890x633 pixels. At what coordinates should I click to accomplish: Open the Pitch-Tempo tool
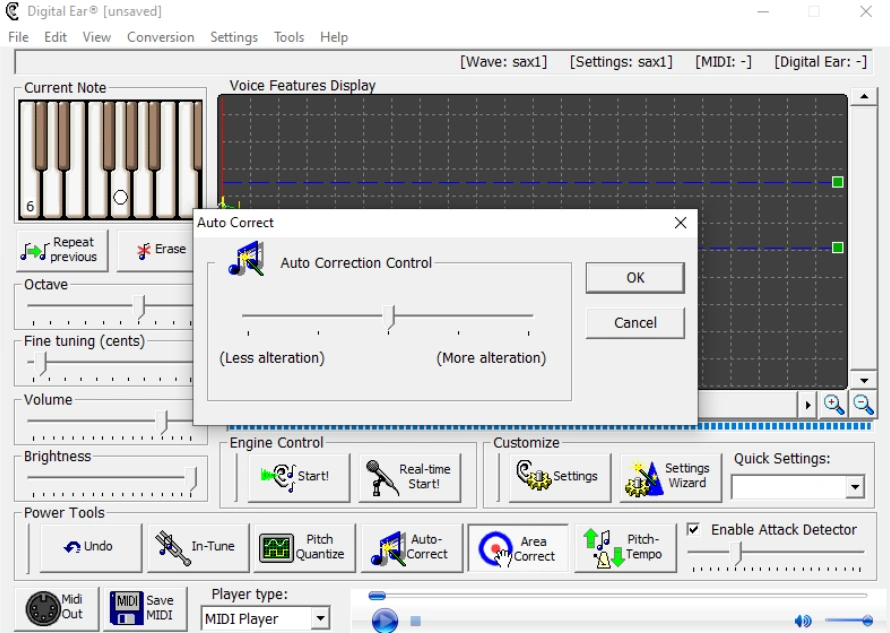click(625, 547)
